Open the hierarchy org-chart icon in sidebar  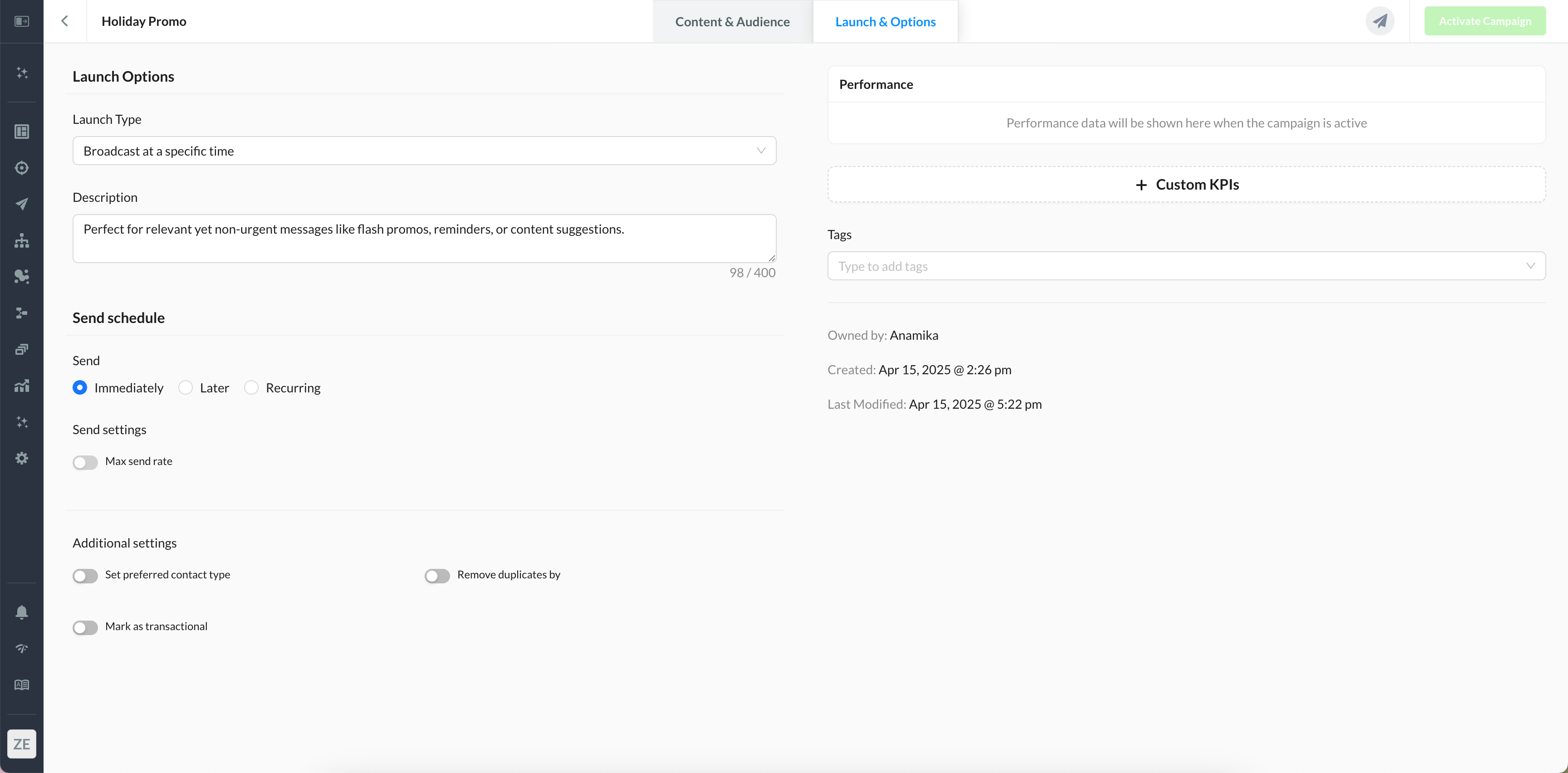point(22,240)
